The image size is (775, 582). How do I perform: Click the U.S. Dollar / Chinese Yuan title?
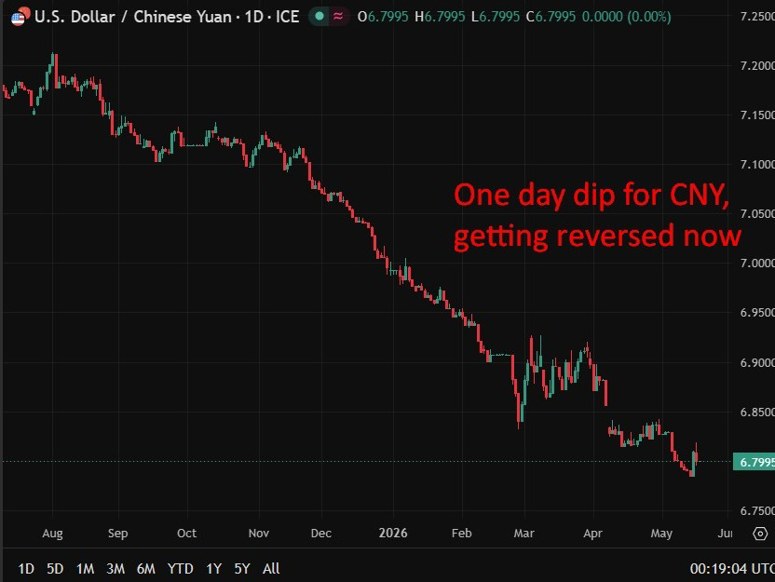pos(133,17)
